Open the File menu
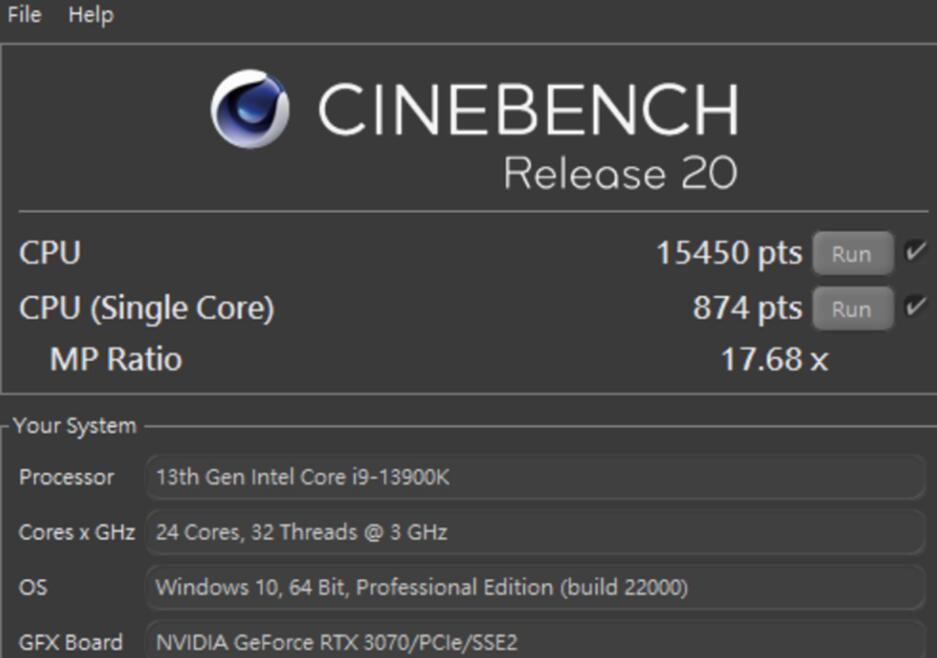Screen dimensions: 937x658 (x=24, y=15)
